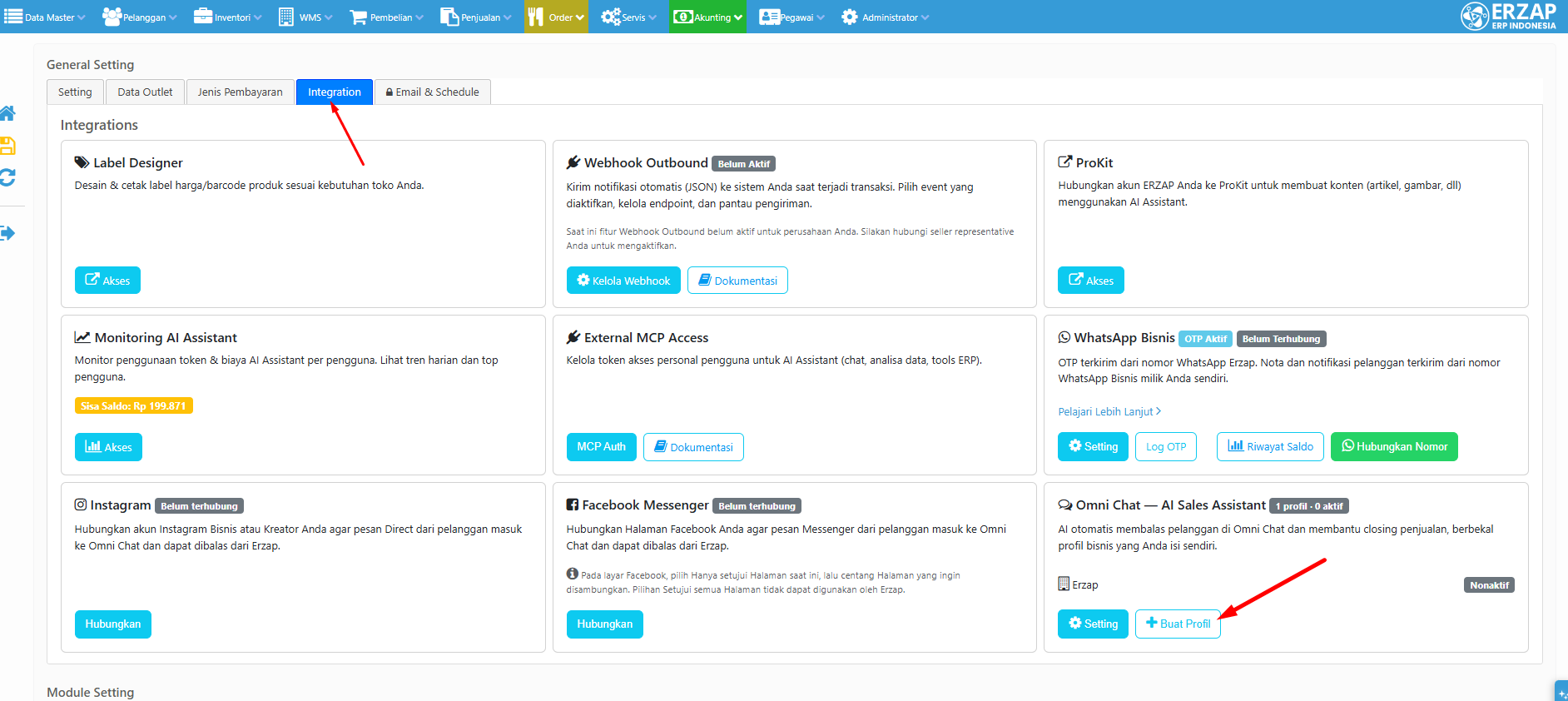Open the Penjualan dropdown menu
The image size is (1568, 701).
[x=475, y=17]
